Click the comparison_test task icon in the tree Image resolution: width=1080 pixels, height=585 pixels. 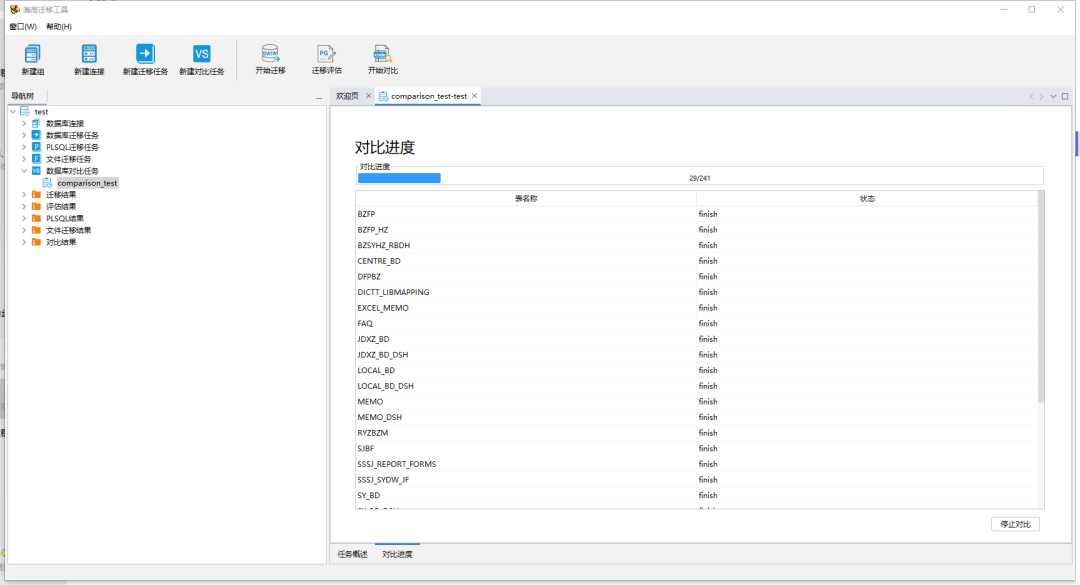[x=48, y=183]
